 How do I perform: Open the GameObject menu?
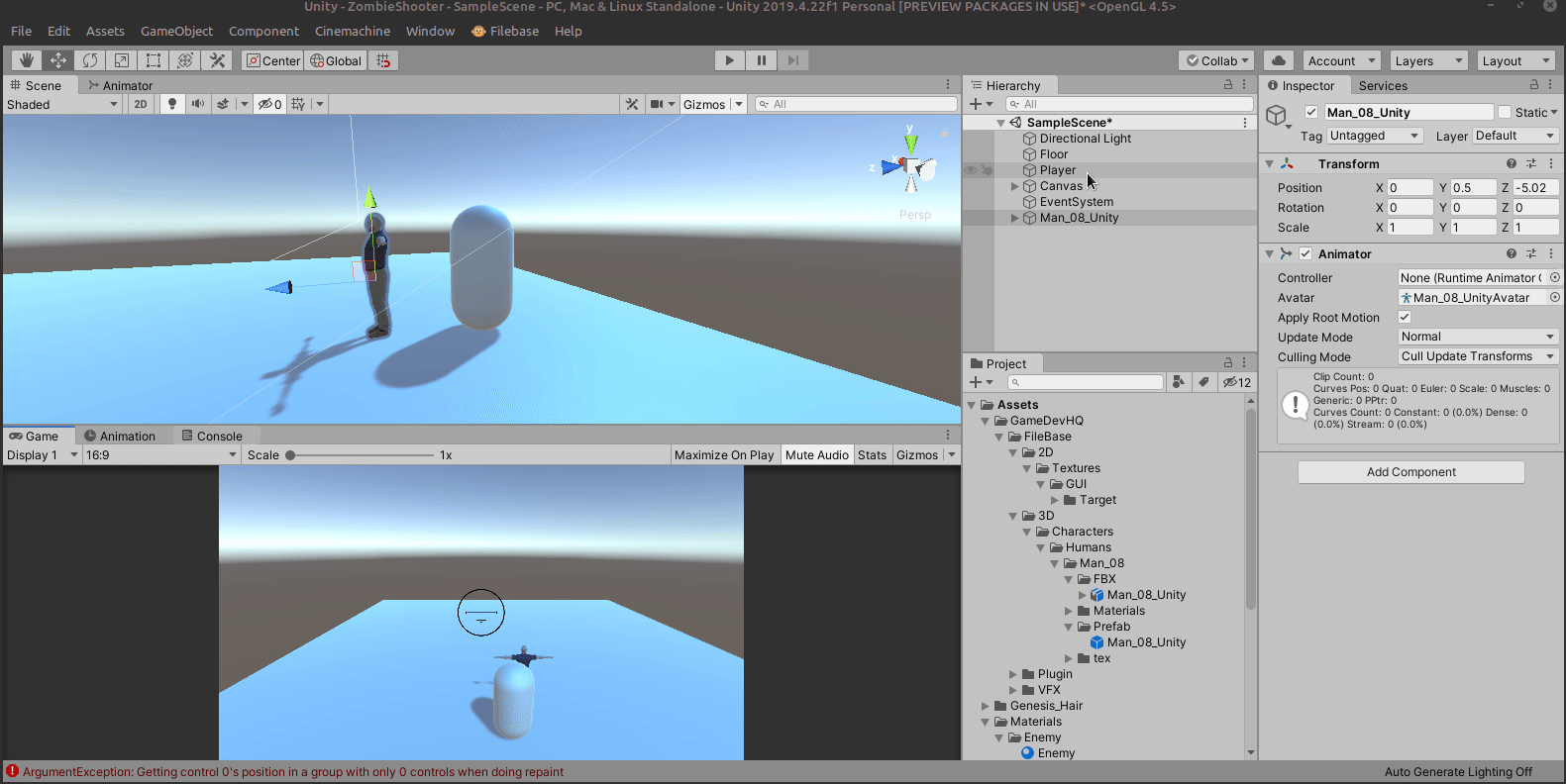click(x=176, y=31)
